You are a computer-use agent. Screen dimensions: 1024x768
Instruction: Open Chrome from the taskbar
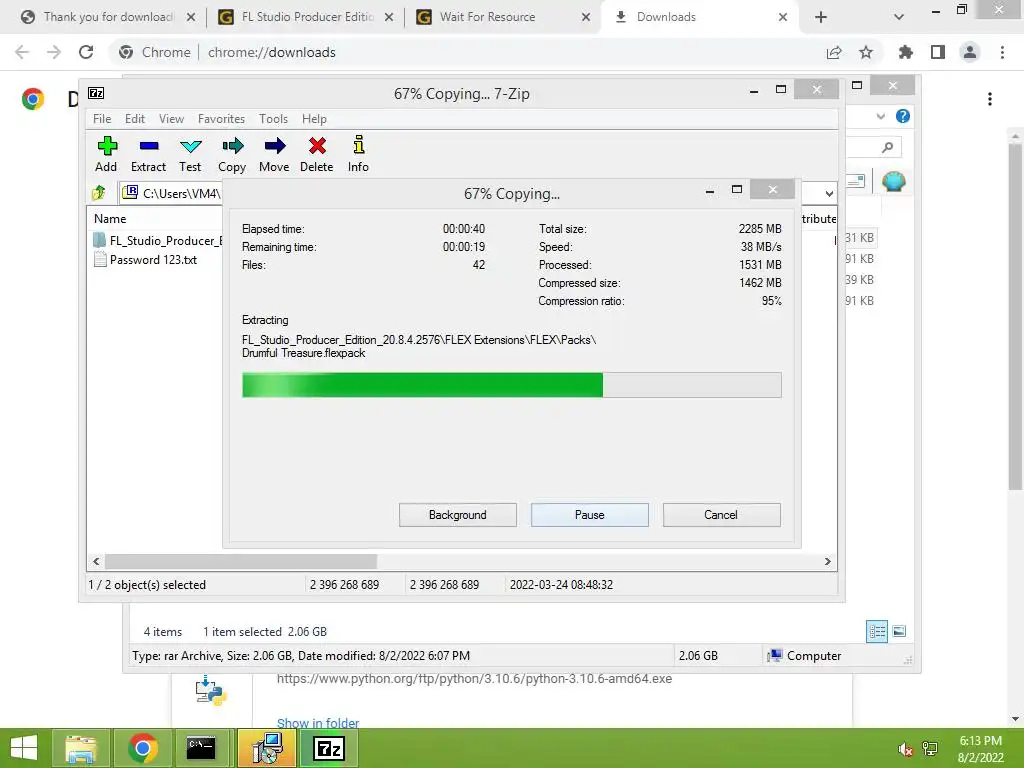(143, 748)
